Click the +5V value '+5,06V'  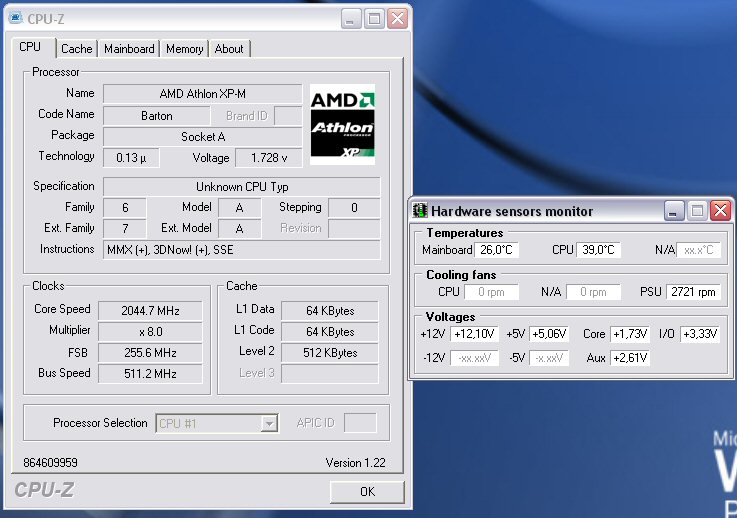(x=549, y=334)
